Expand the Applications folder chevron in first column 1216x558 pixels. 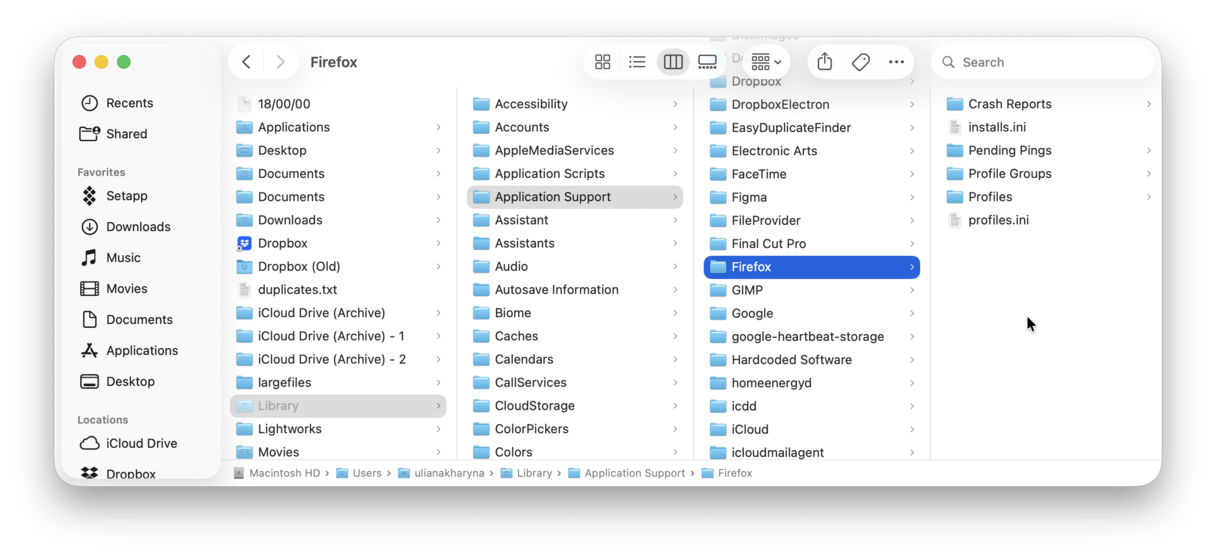(x=438, y=127)
